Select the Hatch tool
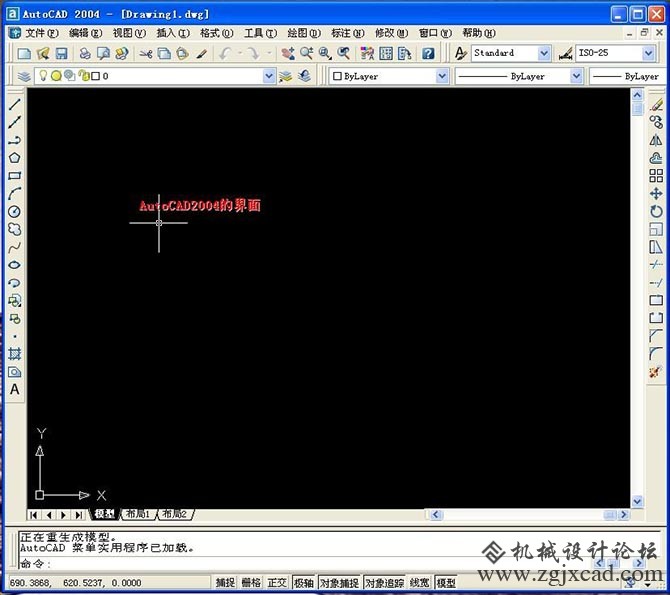This screenshot has width=670, height=595. (x=15, y=354)
